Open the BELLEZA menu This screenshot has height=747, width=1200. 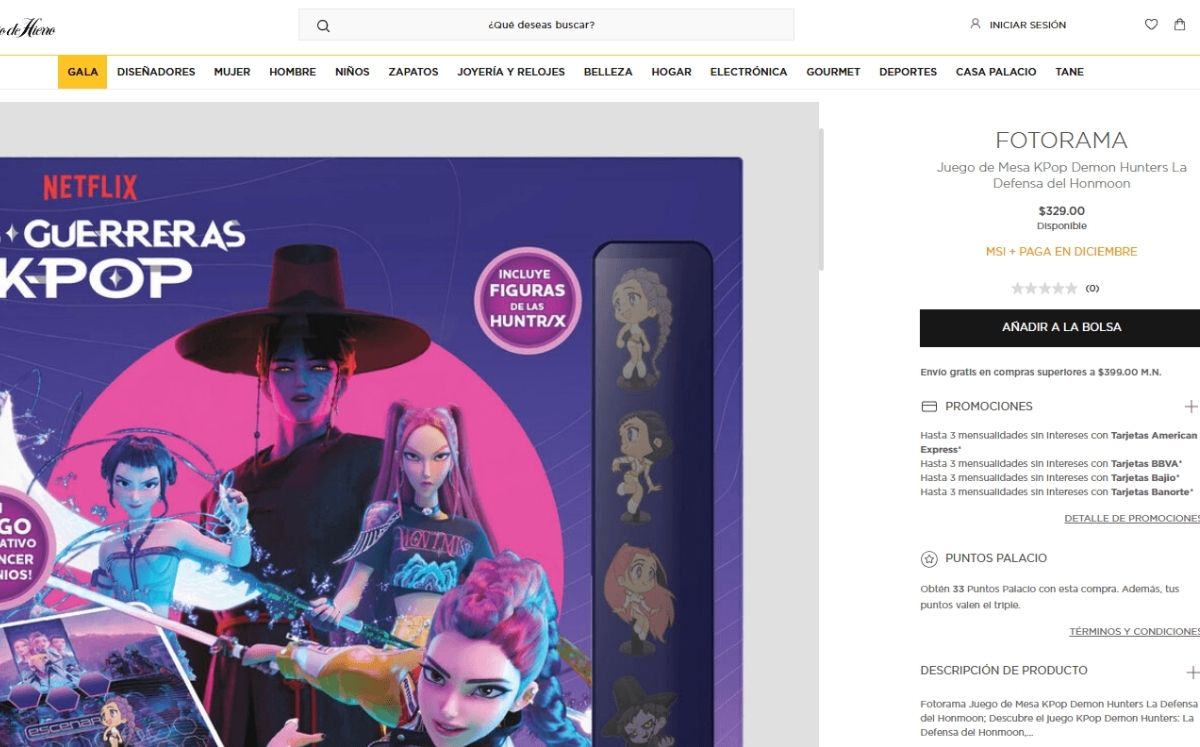pyautogui.click(x=608, y=72)
